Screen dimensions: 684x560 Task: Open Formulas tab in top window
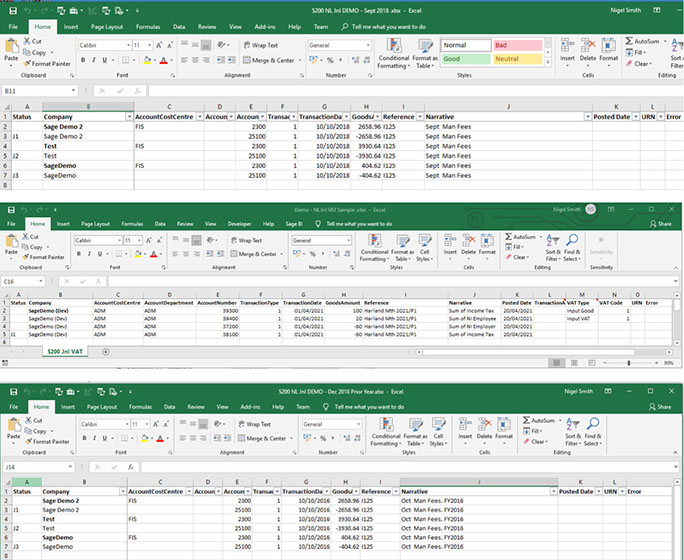click(x=148, y=27)
